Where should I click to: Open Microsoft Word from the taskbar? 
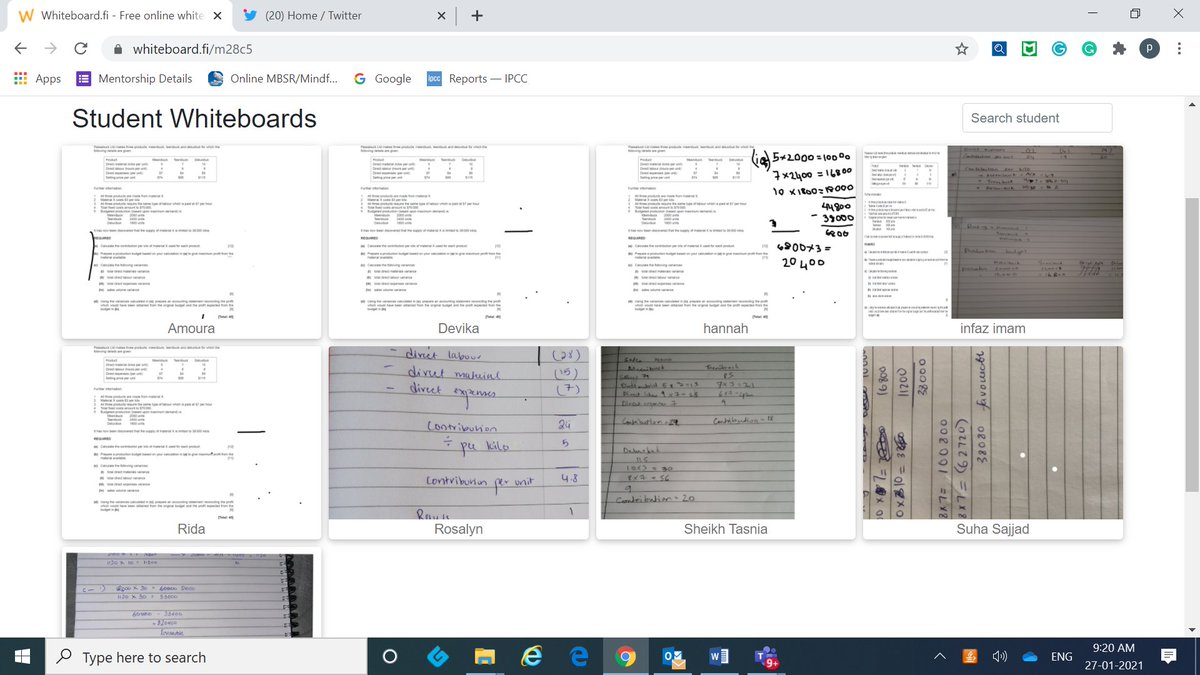point(718,657)
